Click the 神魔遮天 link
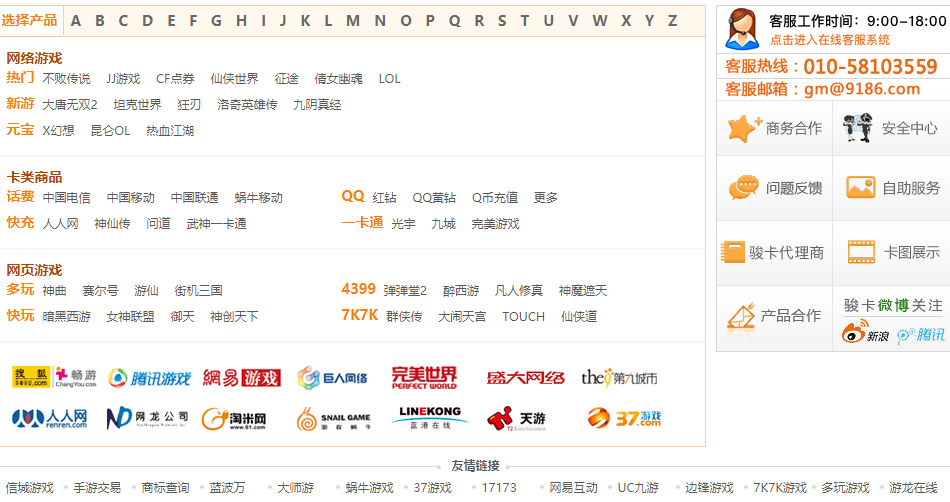This screenshot has width=950, height=502. click(x=582, y=291)
